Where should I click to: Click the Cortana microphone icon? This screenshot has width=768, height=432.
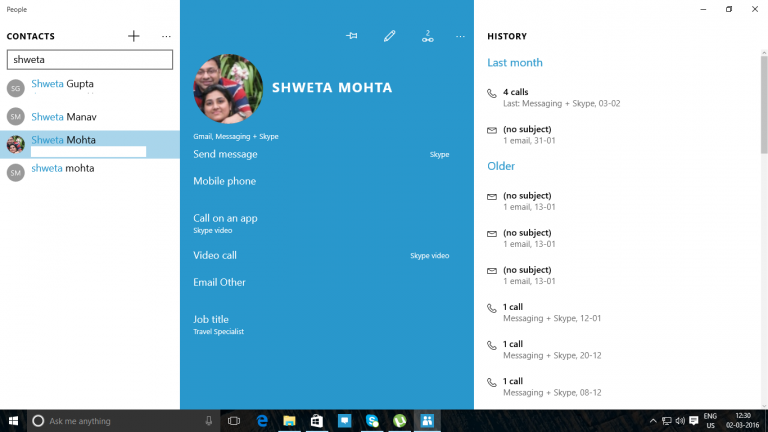[209, 421]
